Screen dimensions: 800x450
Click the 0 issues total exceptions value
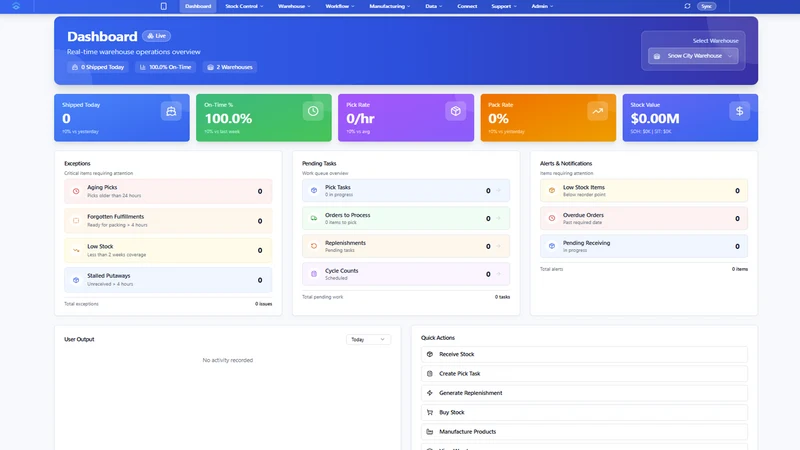tap(263, 304)
